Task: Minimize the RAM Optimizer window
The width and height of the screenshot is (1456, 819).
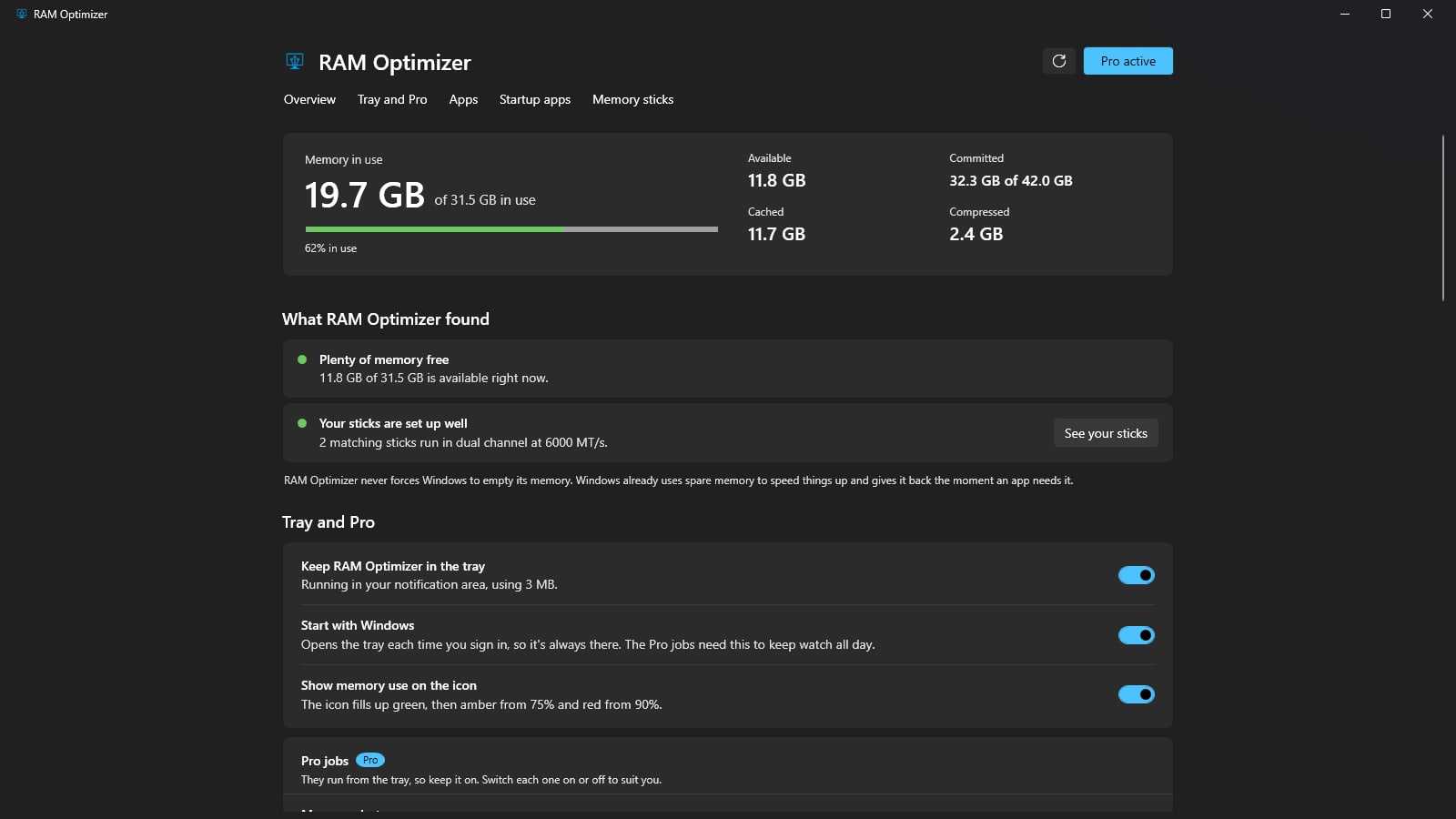Action: point(1344,14)
